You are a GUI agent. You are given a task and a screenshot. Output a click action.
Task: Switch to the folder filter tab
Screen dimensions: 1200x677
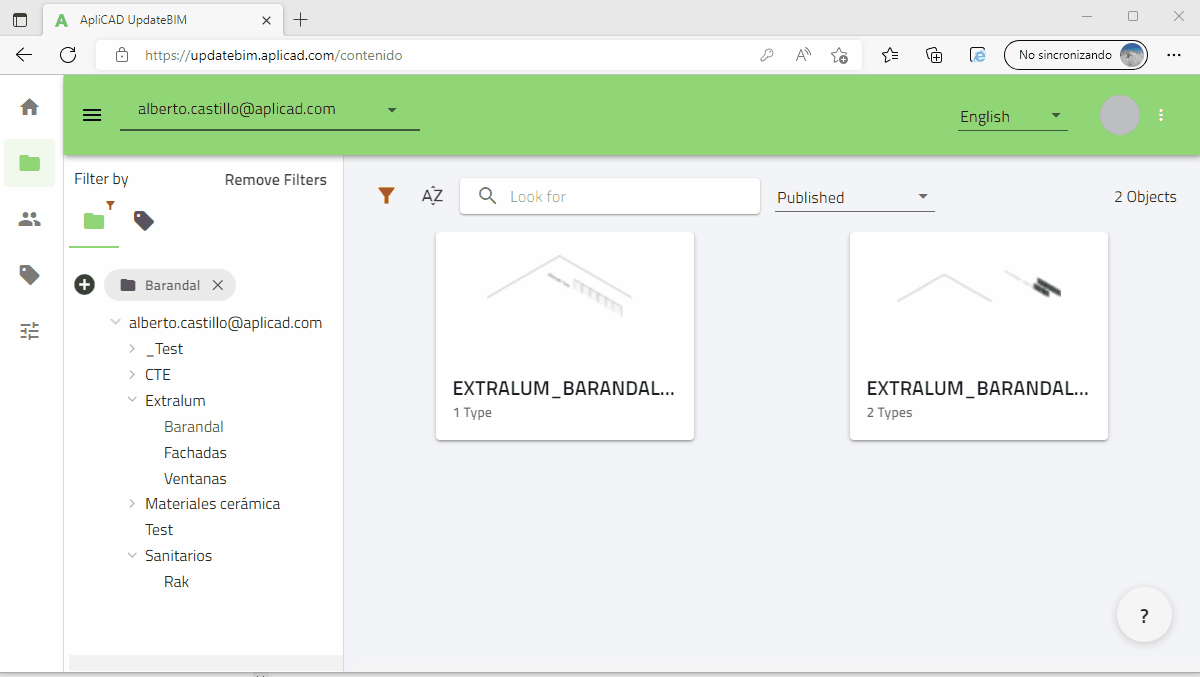[94, 220]
